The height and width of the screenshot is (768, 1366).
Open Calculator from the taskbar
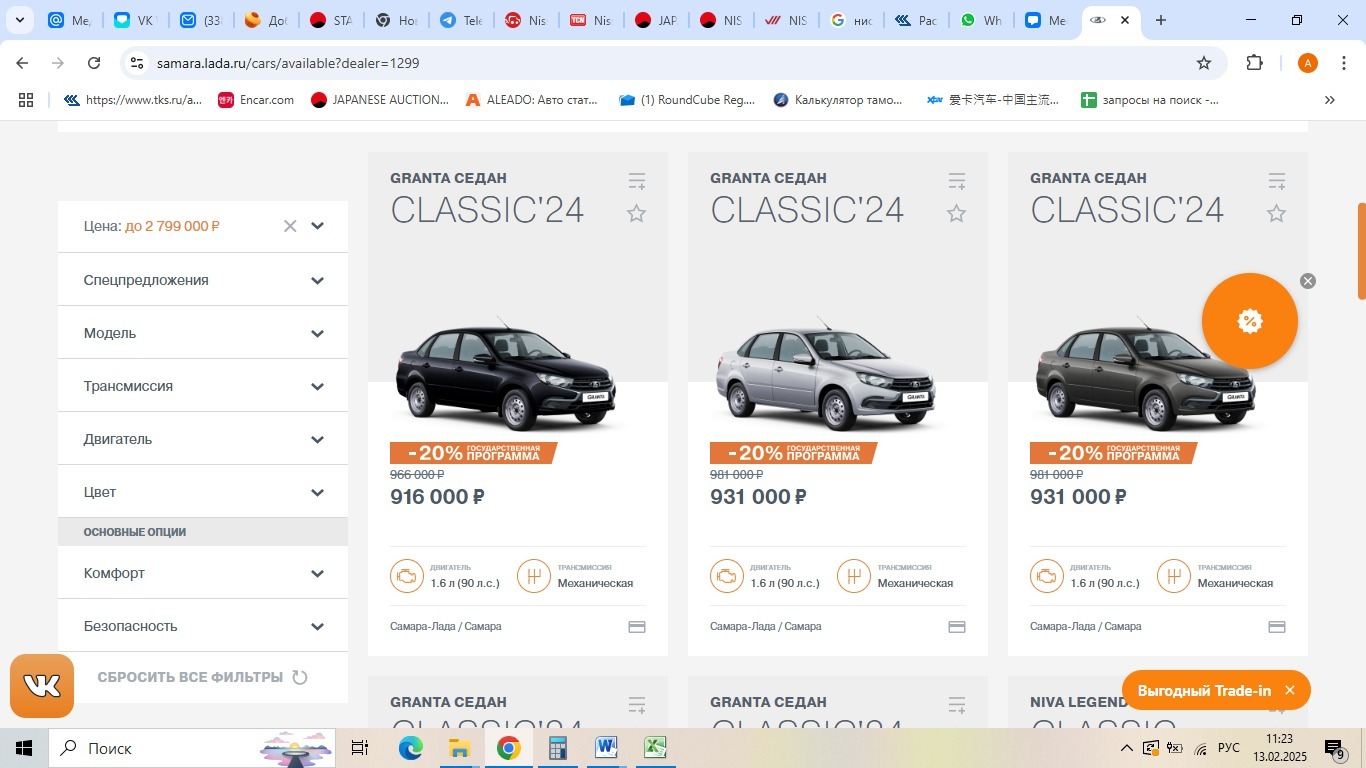(x=558, y=748)
